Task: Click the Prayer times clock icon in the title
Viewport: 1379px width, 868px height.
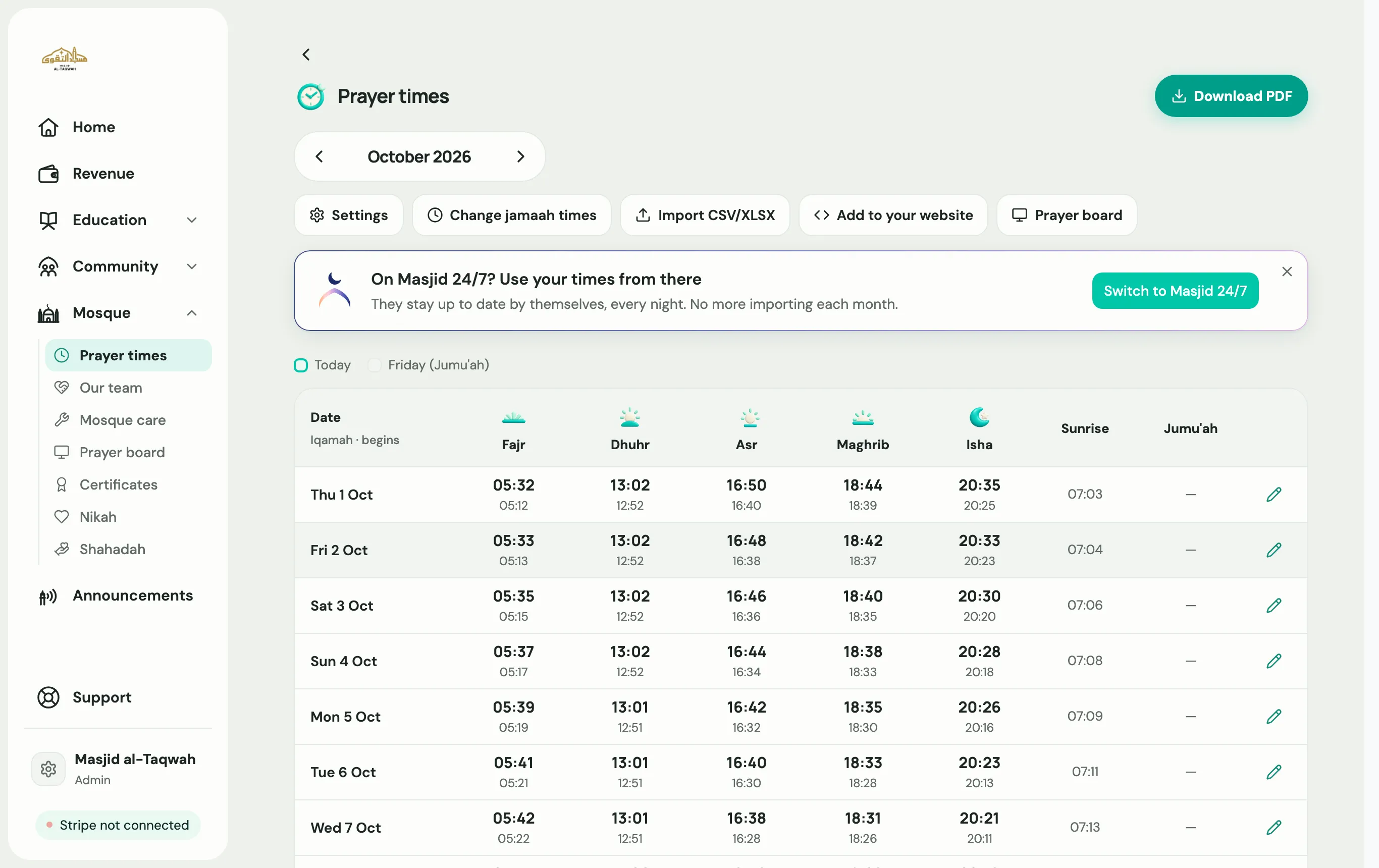Action: pos(311,96)
